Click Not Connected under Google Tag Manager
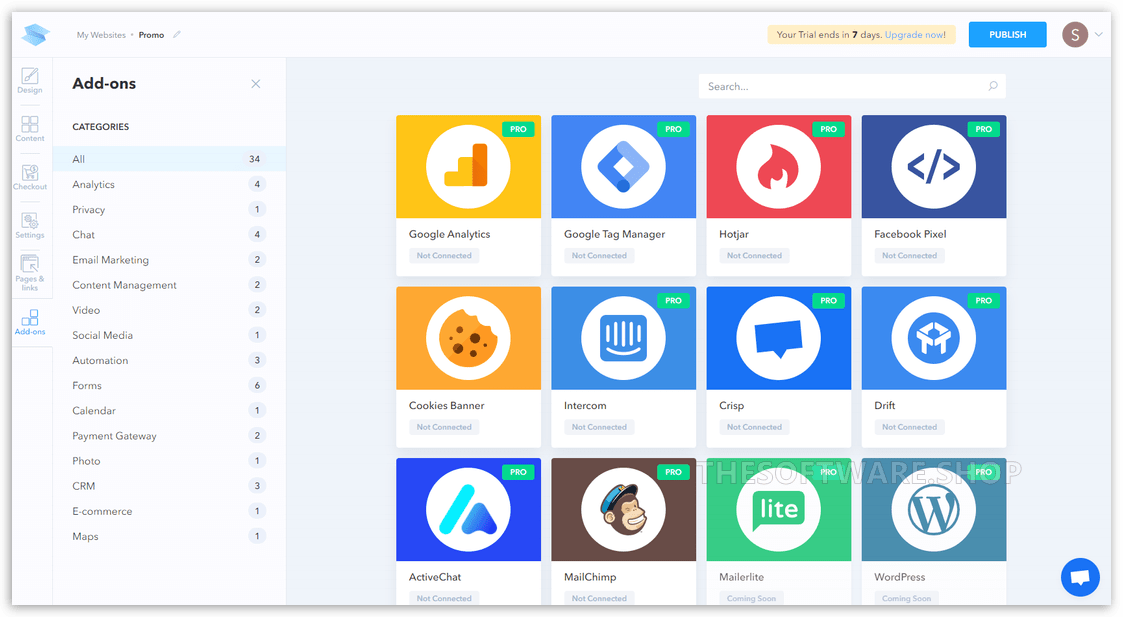This screenshot has width=1123, height=617. 599,255
